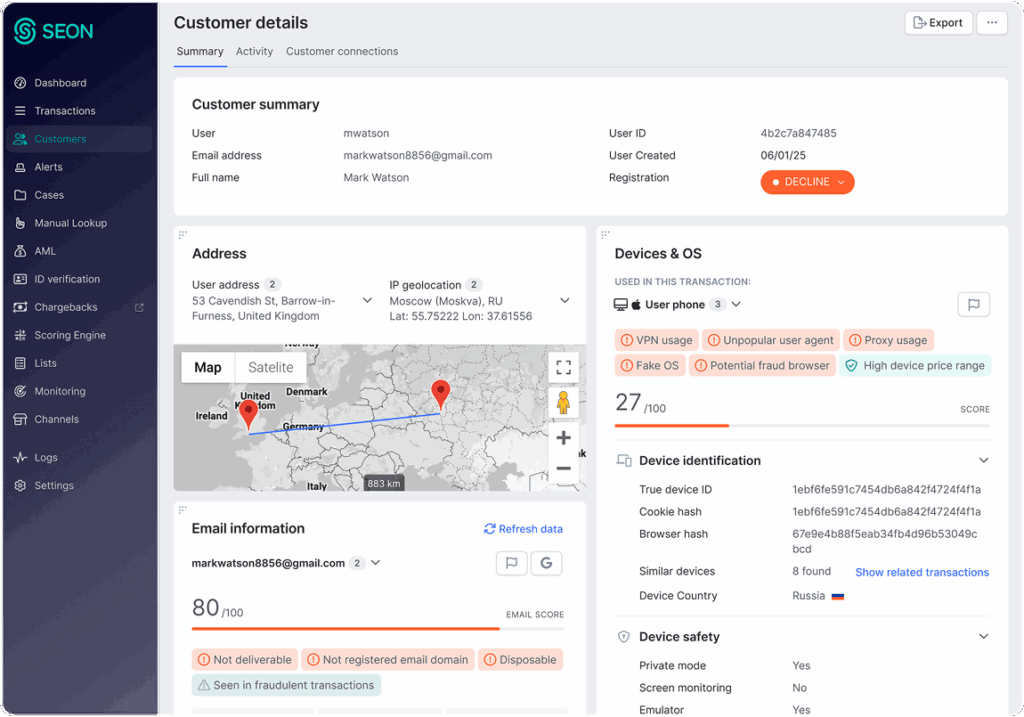Toggle map fullscreen view
The image size is (1024, 717).
563,367
